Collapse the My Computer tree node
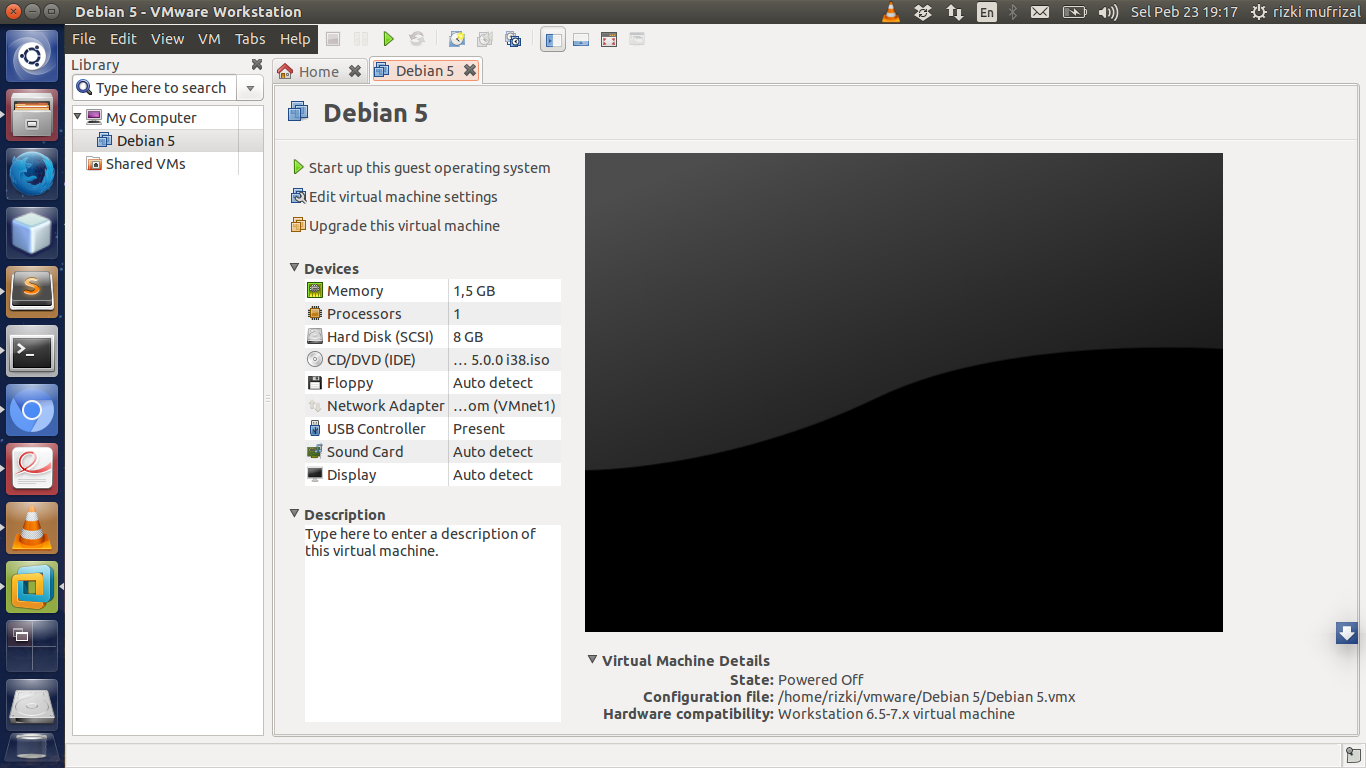The image size is (1366, 768). coord(78,117)
